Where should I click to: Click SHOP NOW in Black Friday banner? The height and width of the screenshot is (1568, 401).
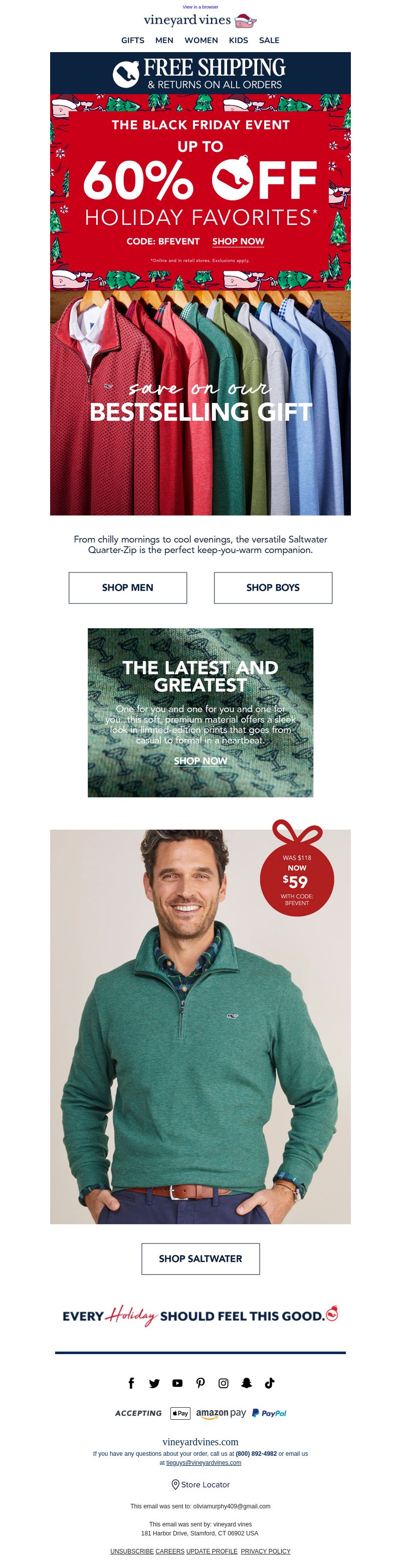(238, 241)
